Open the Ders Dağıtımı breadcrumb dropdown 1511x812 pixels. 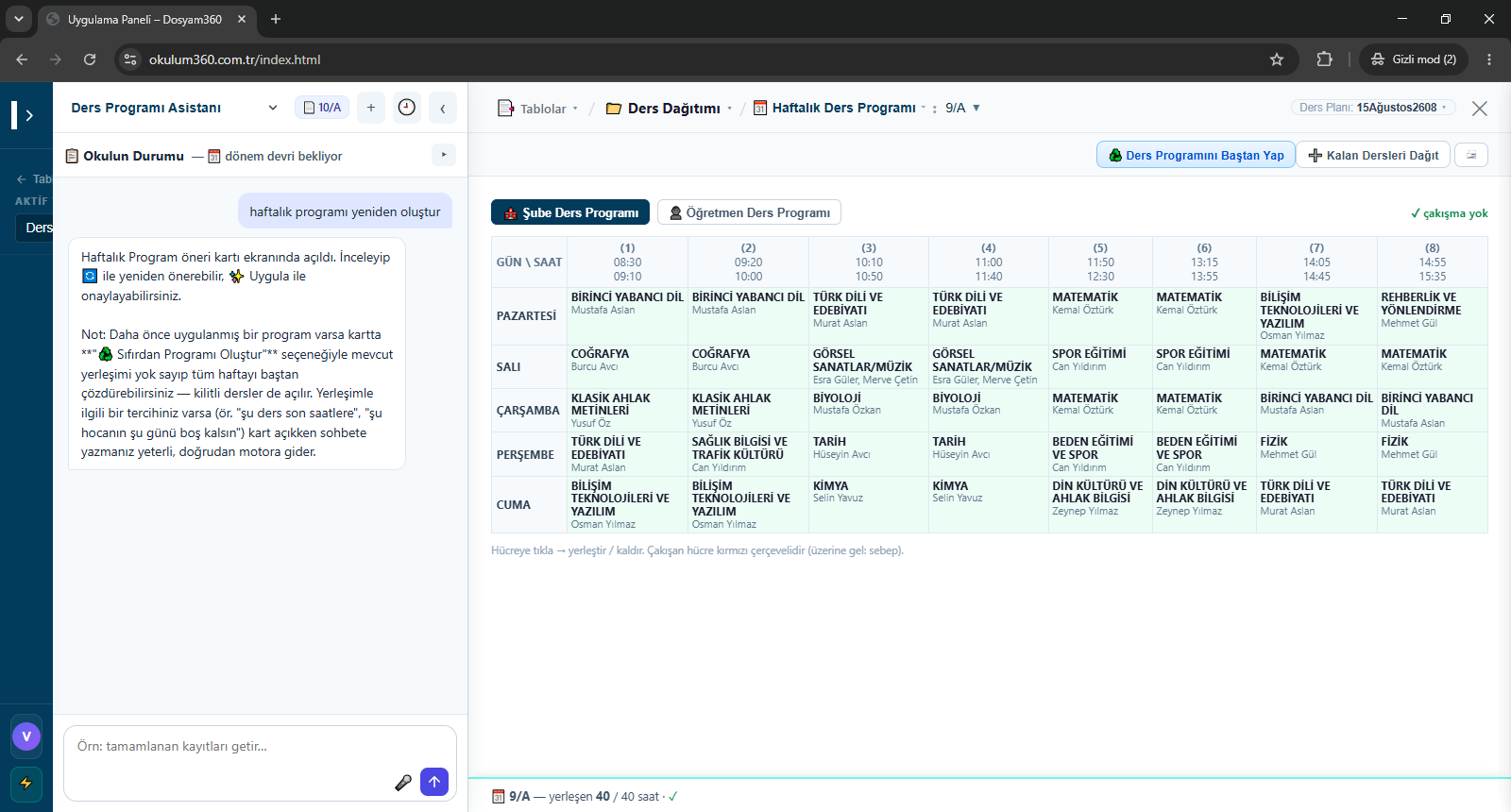click(670, 109)
